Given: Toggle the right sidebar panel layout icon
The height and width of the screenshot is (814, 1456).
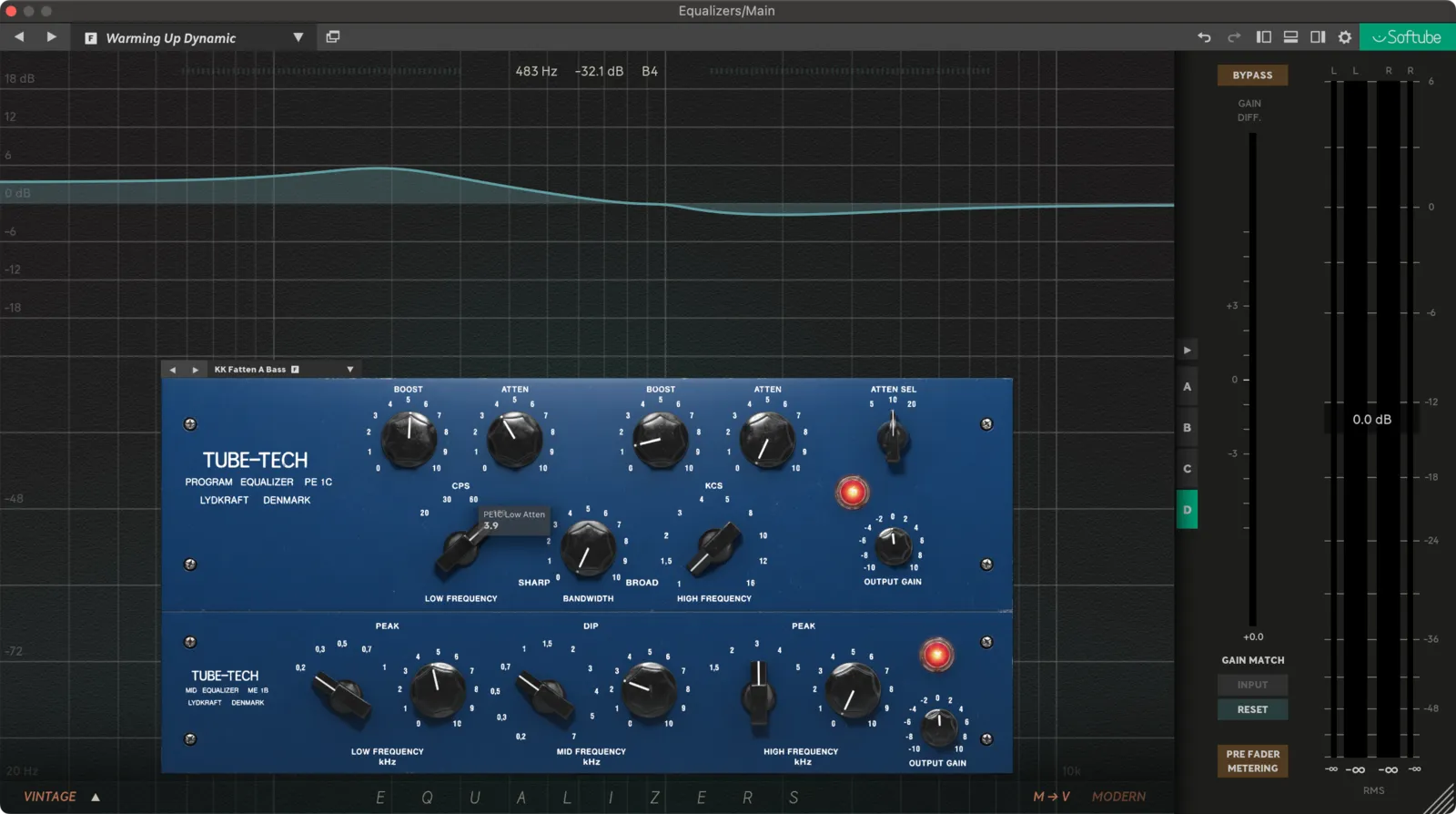Looking at the screenshot, I should coord(1318,37).
